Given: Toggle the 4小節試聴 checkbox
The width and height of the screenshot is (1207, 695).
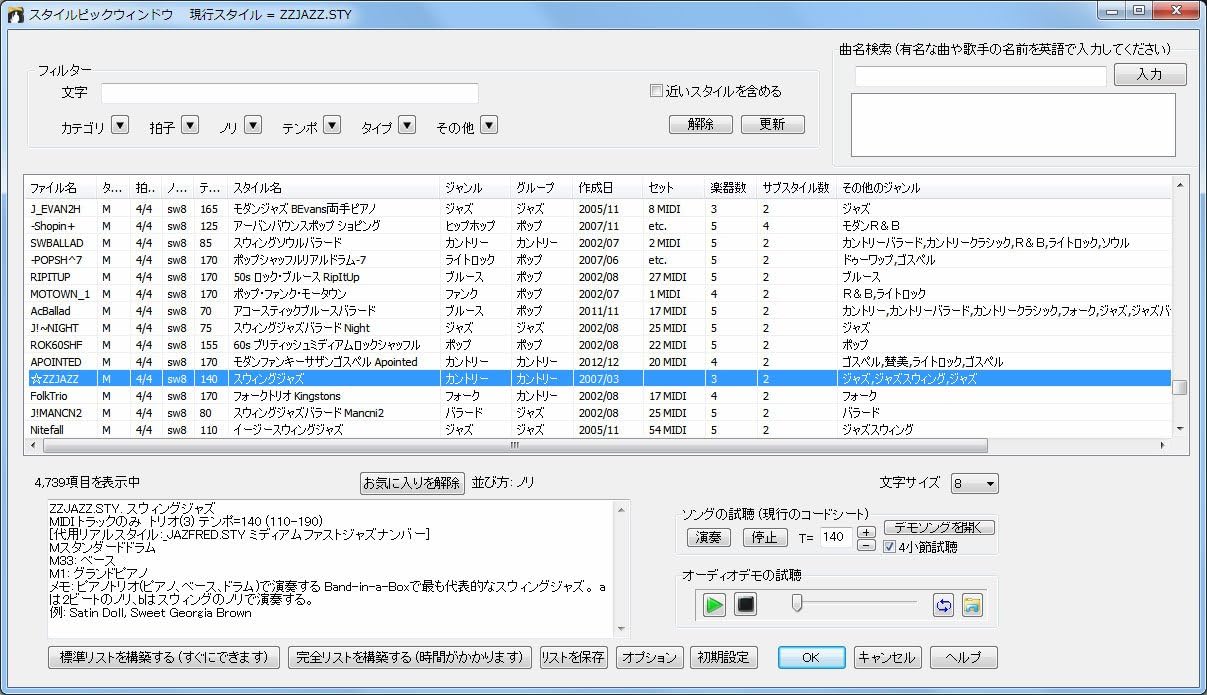Looking at the screenshot, I should point(889,546).
